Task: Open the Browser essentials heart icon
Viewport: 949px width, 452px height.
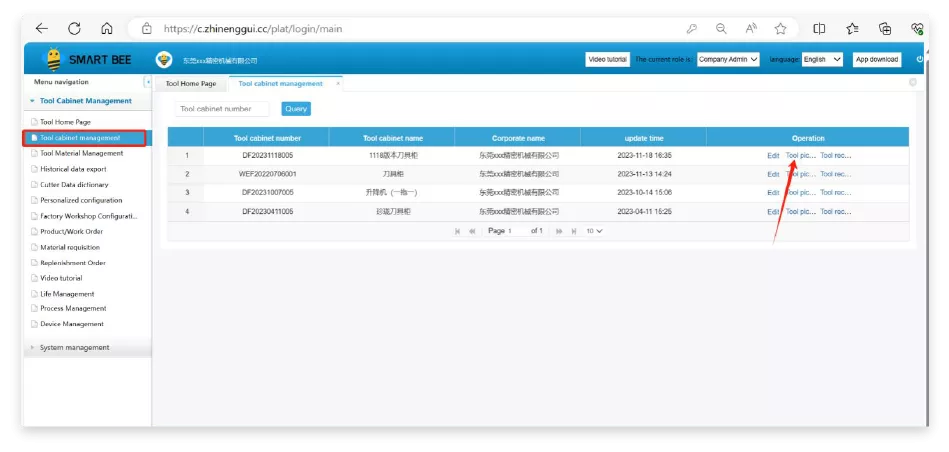Action: click(917, 28)
